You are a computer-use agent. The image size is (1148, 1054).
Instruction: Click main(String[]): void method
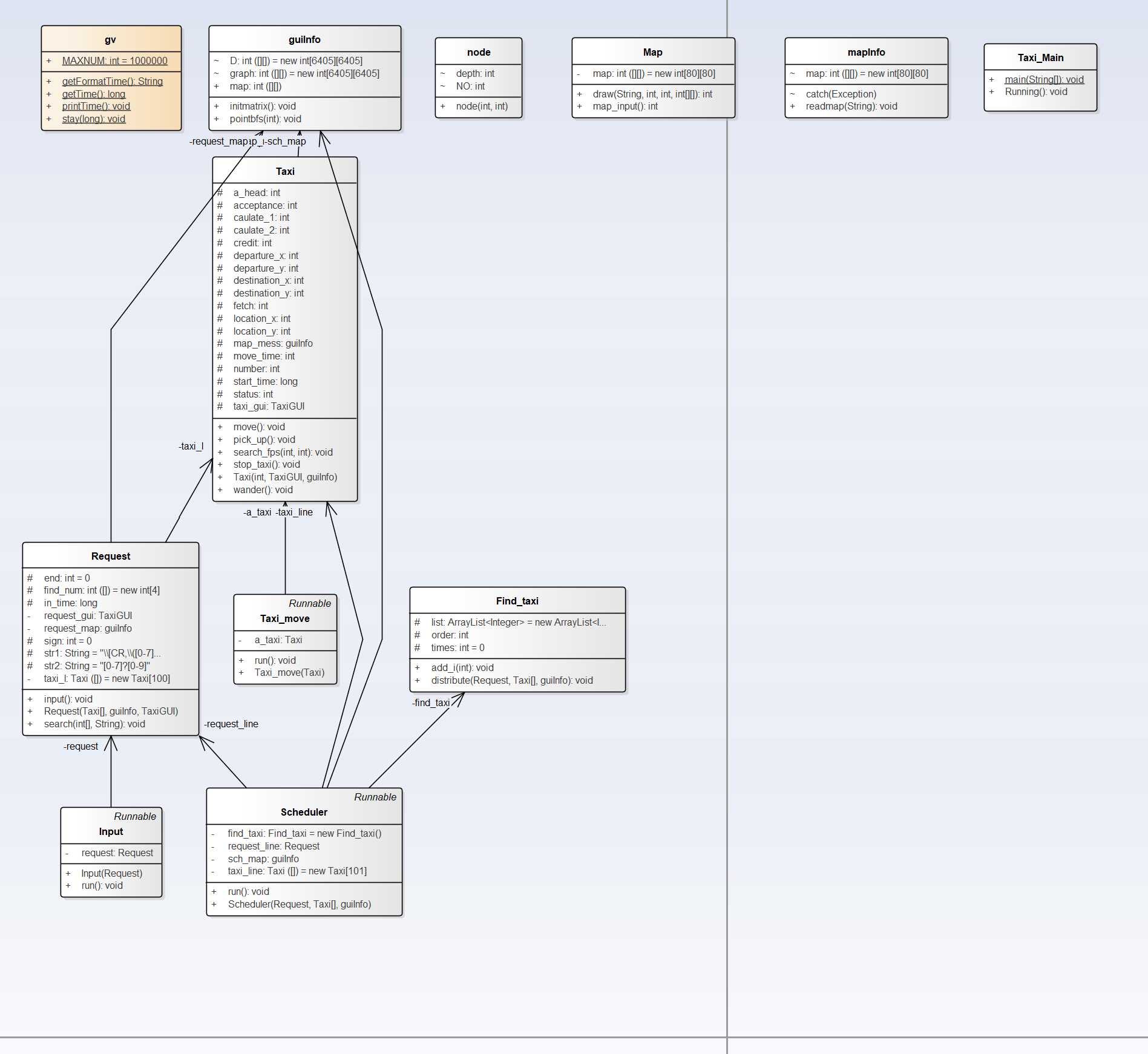1045,79
